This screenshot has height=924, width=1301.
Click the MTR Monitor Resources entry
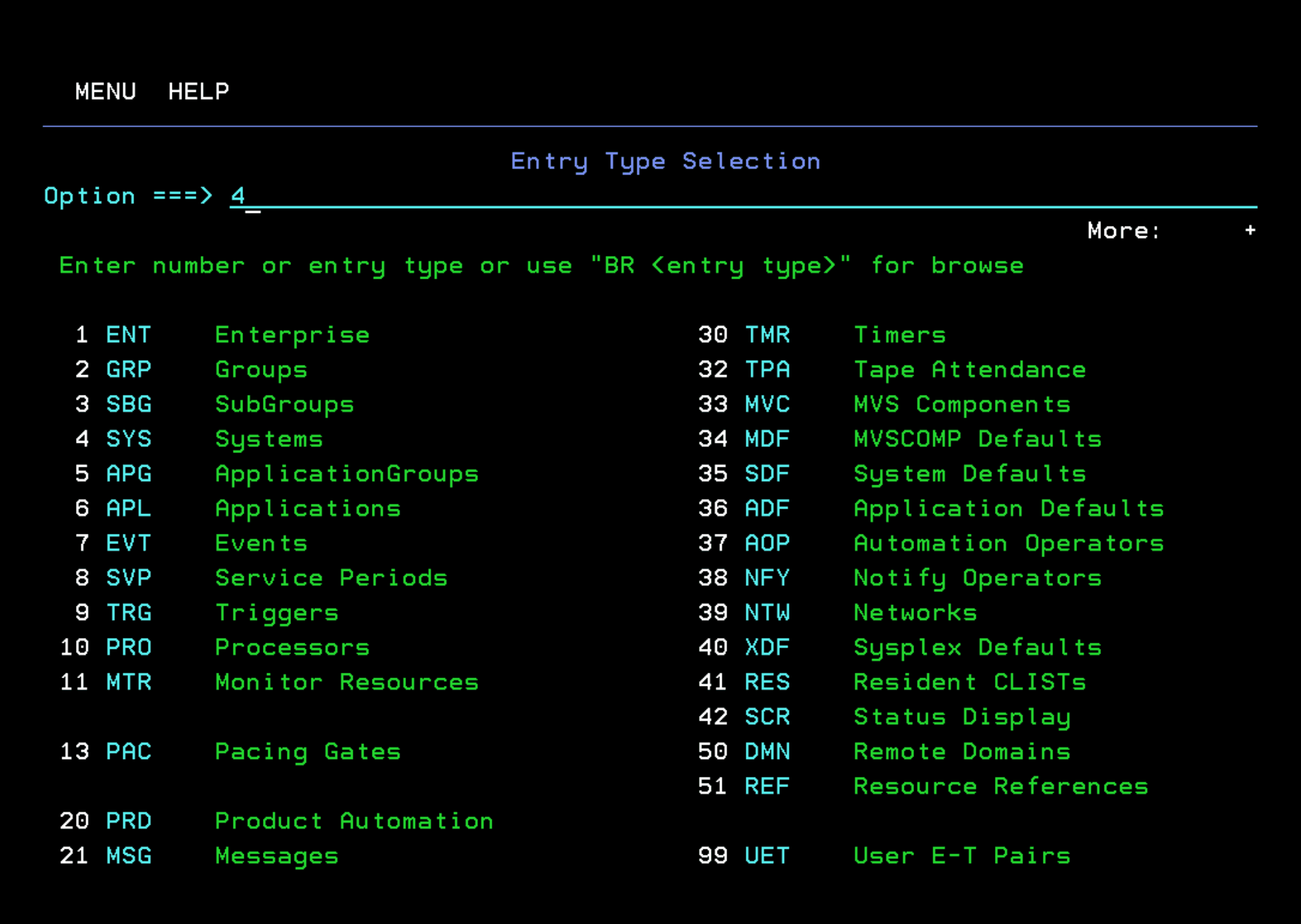pyautogui.click(x=128, y=682)
